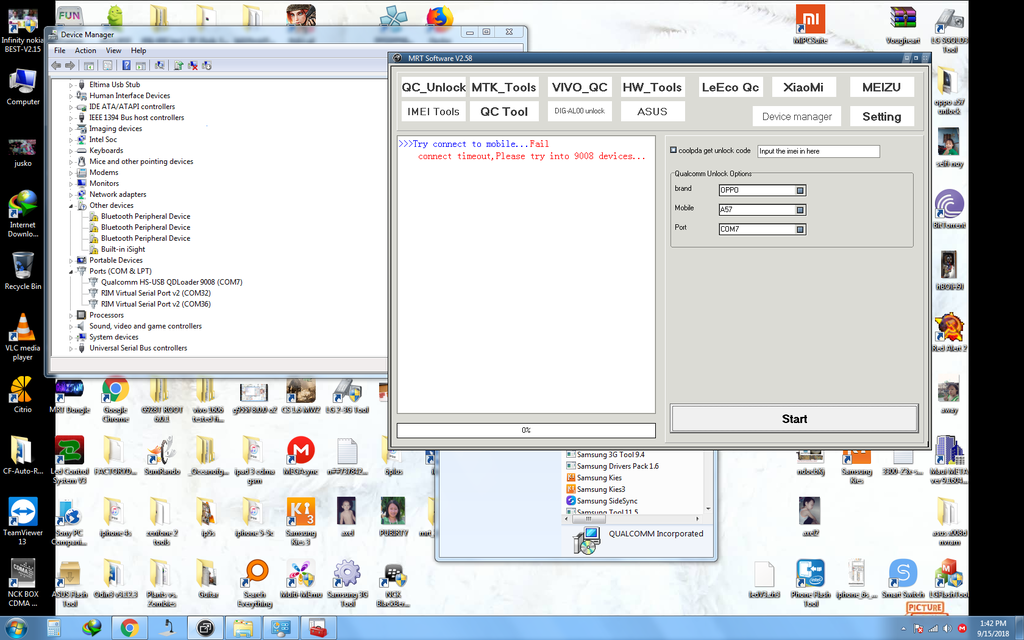Switch to QC_Unlock tab in MRT

[x=434, y=88]
